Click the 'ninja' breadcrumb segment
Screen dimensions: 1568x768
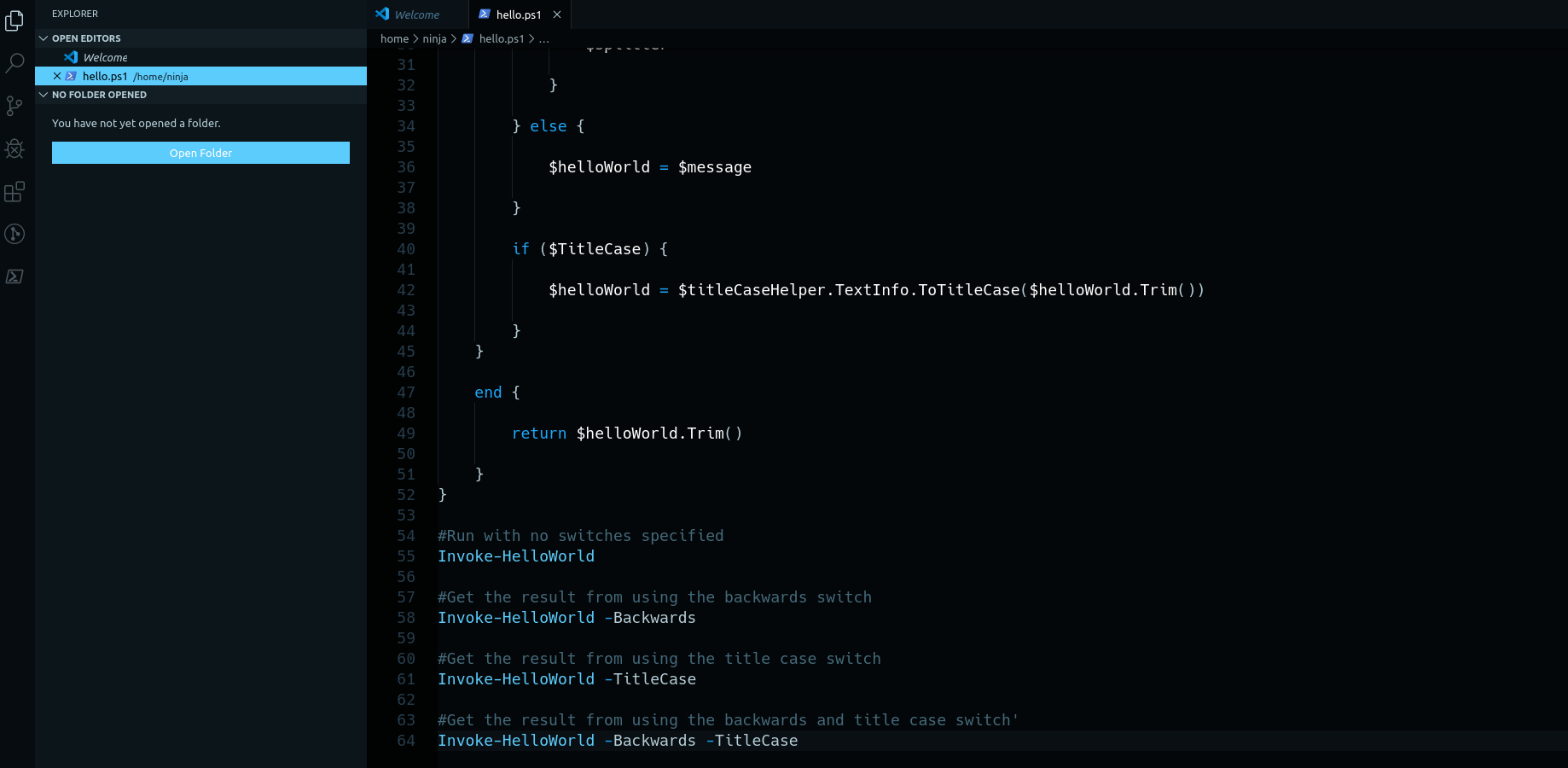click(434, 39)
